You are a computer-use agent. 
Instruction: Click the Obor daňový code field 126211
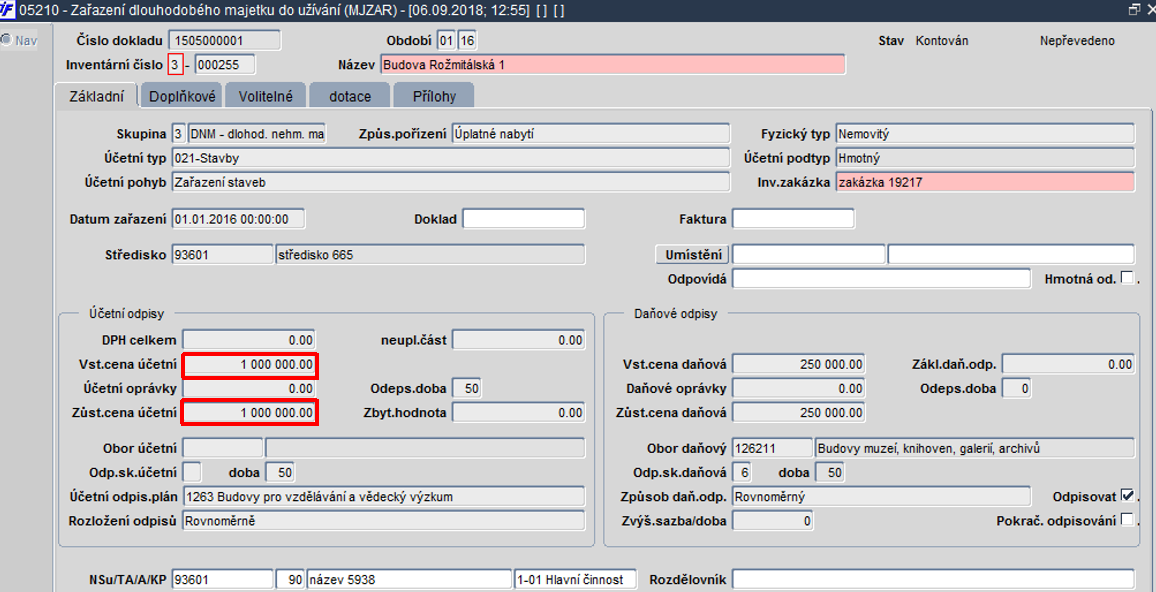pyautogui.click(x=773, y=448)
